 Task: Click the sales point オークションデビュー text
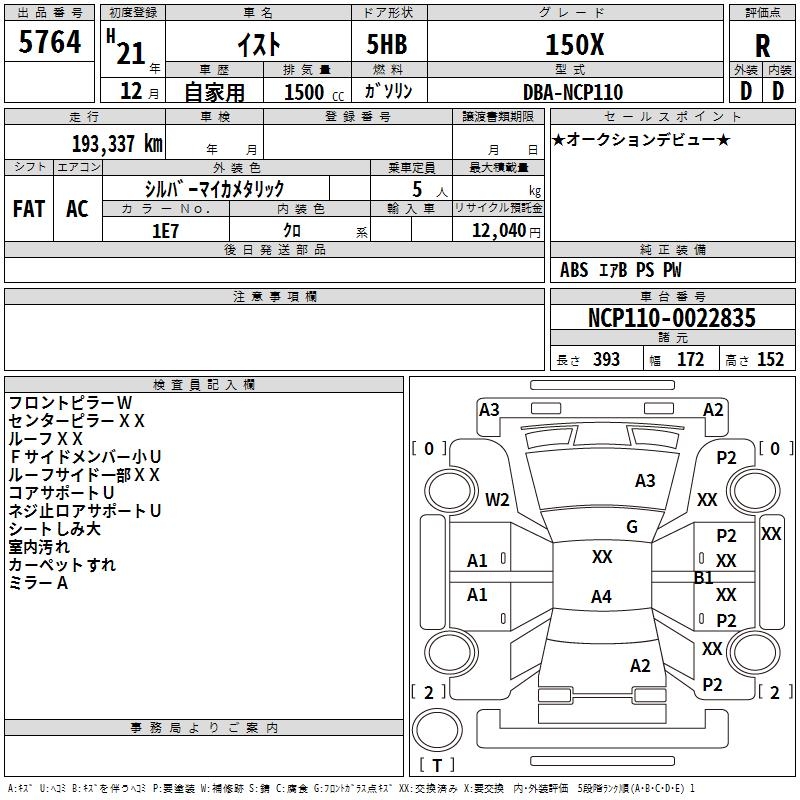(x=641, y=139)
